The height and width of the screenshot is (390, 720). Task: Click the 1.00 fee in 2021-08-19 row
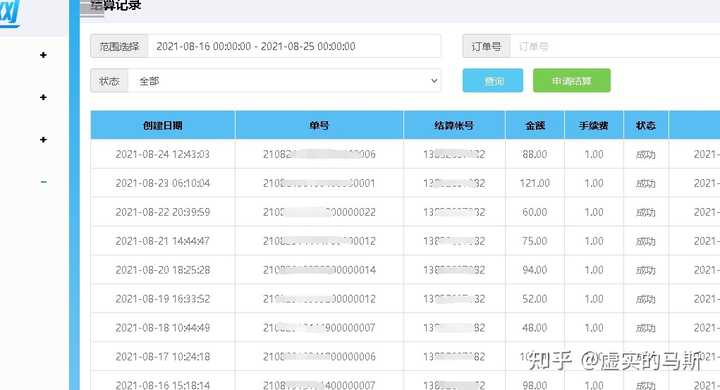click(594, 299)
